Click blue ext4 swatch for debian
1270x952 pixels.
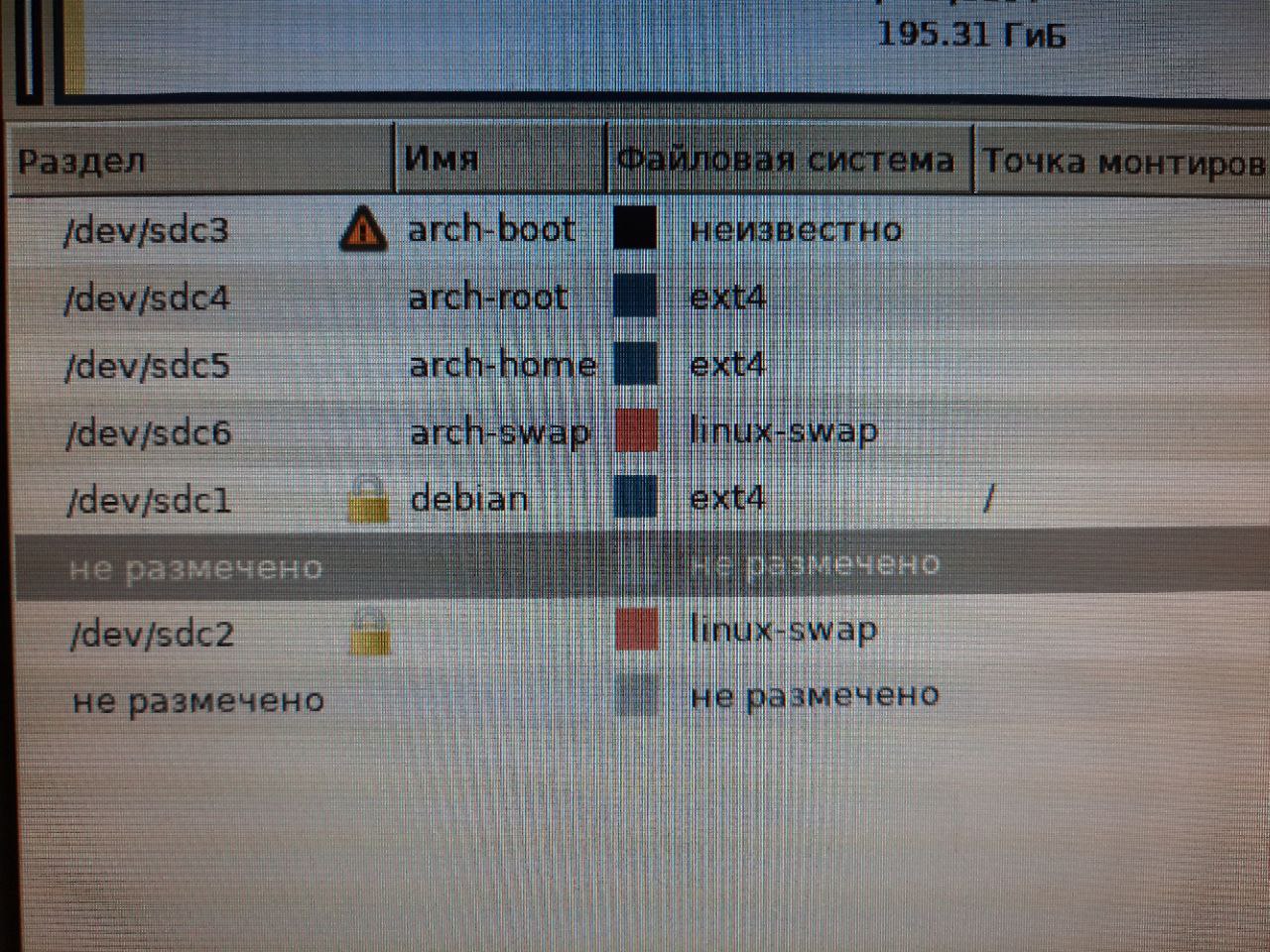tap(636, 497)
